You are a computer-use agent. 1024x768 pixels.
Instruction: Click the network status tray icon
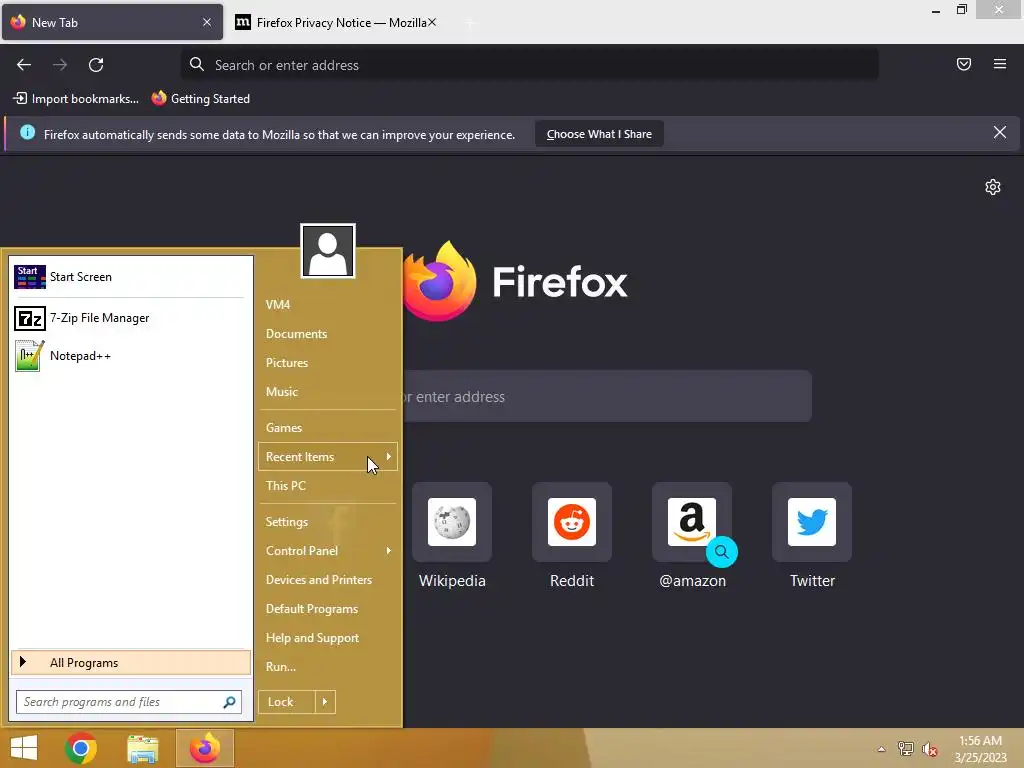click(x=905, y=749)
